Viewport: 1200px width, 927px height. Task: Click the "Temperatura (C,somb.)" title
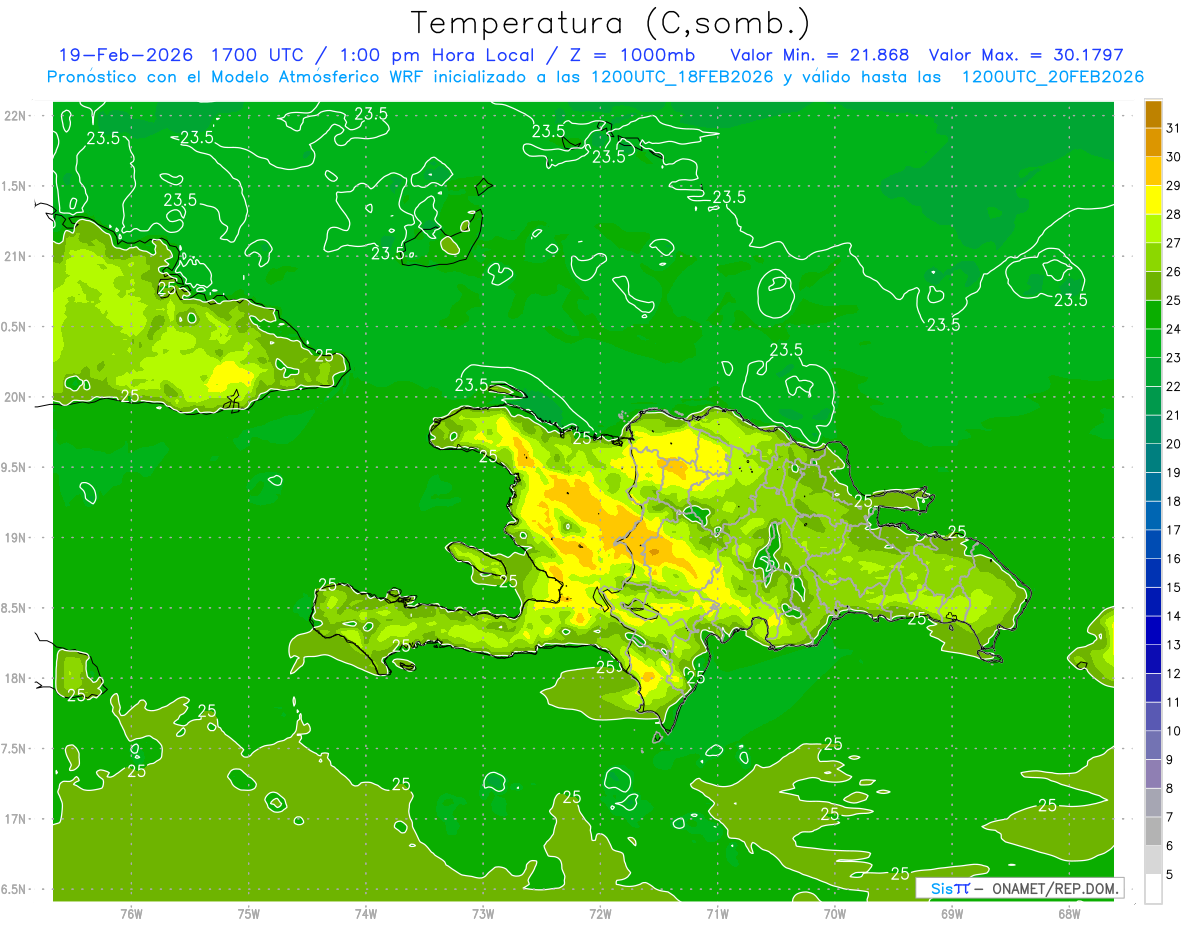611,23
